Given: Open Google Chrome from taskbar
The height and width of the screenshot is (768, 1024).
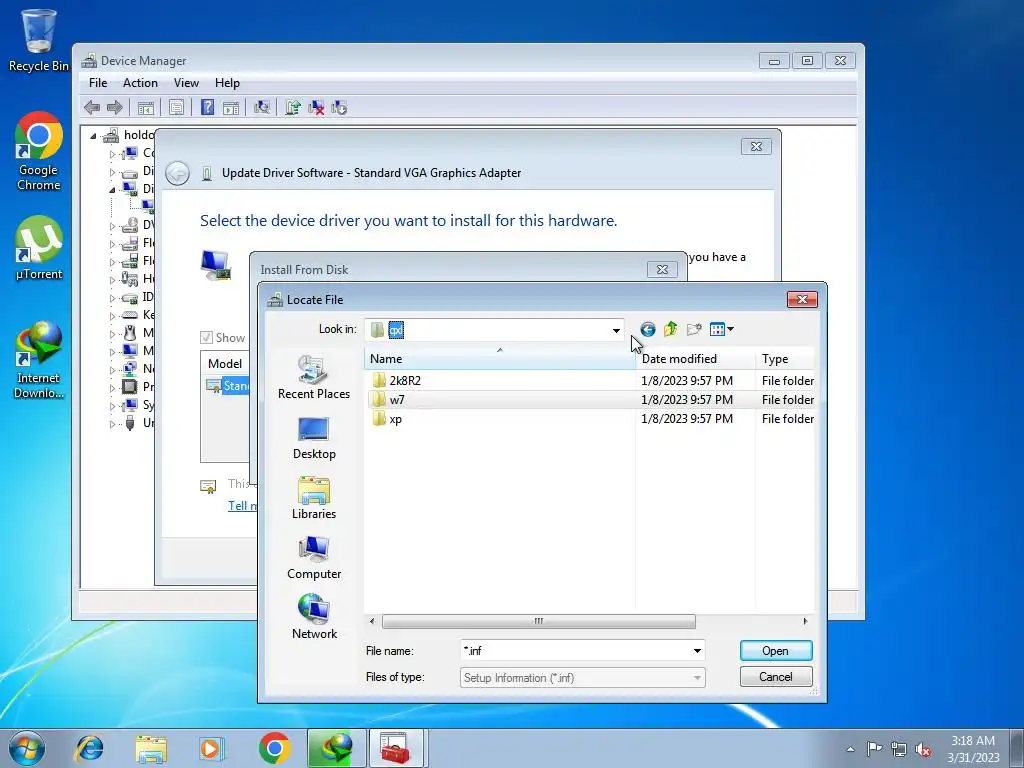Looking at the screenshot, I should (274, 748).
